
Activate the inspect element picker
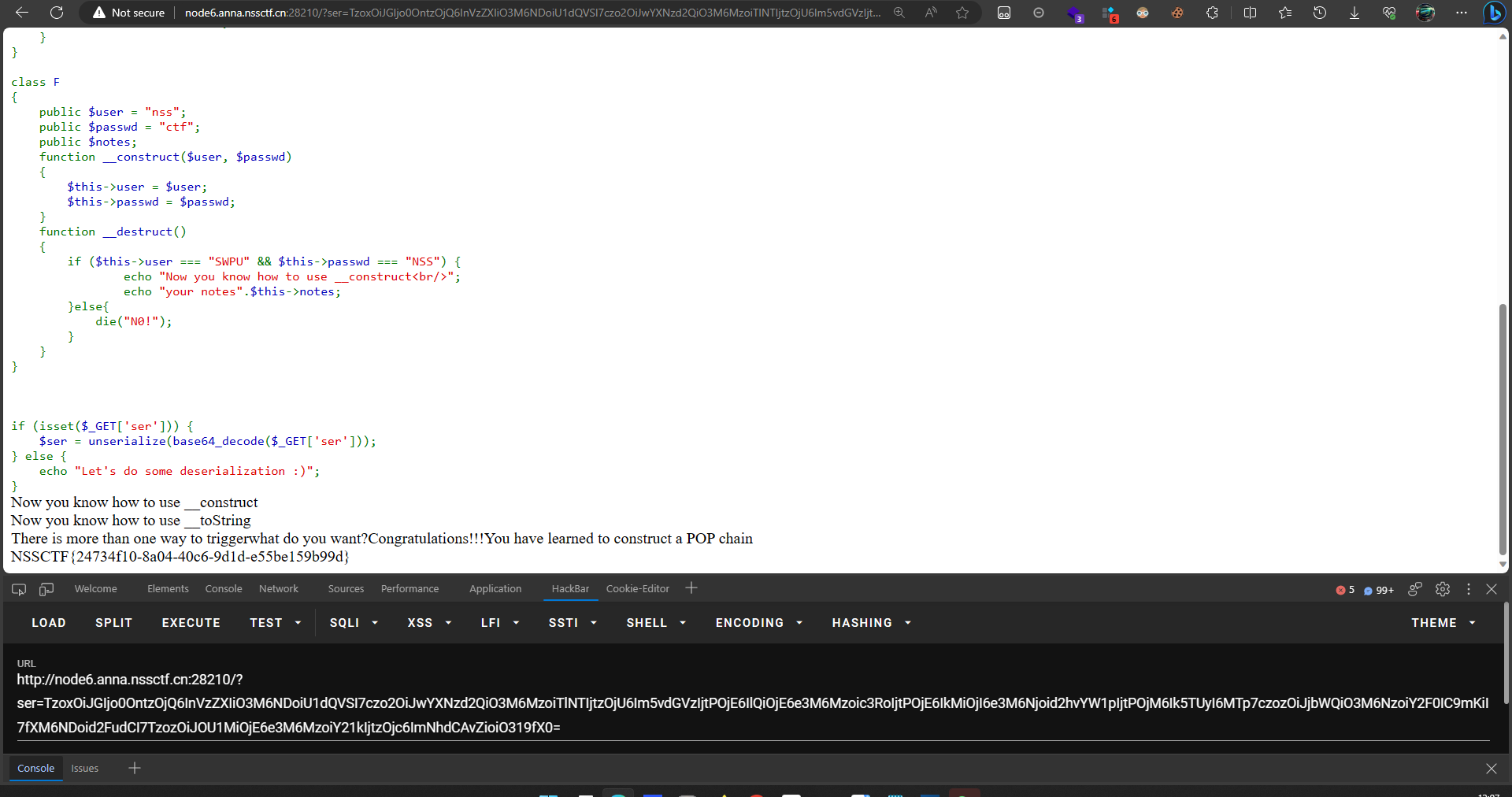(x=19, y=589)
